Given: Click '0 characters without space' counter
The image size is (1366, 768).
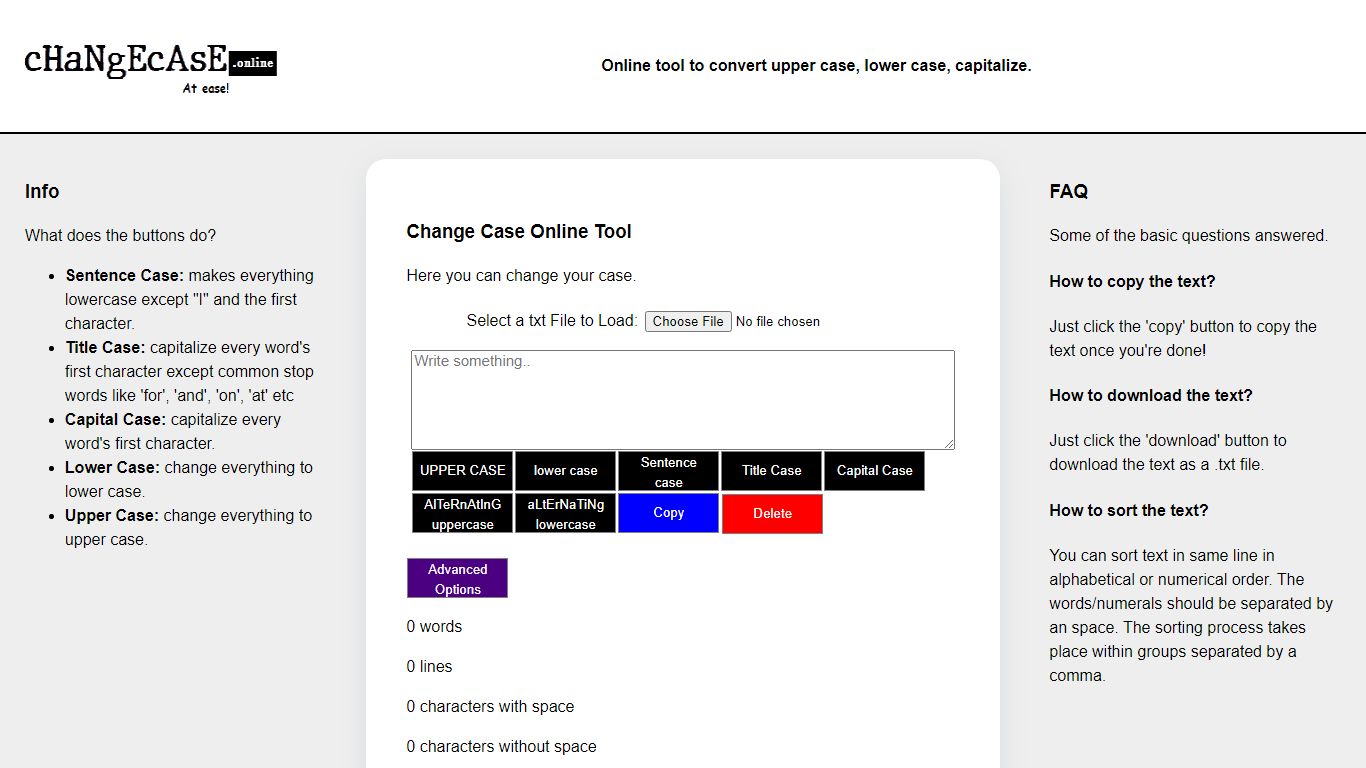Looking at the screenshot, I should tap(501, 746).
